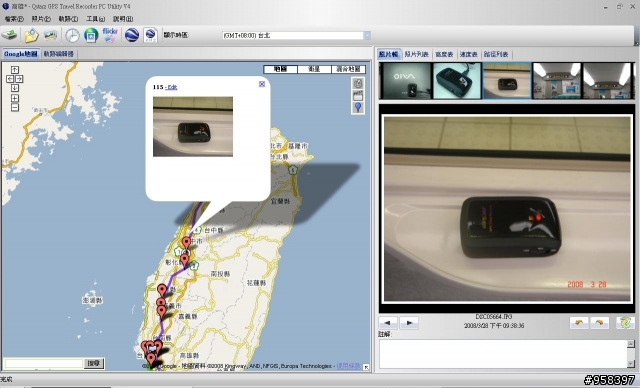640x388 pixels.
Task: Pan the map left with arrow button
Action: click(10, 79)
